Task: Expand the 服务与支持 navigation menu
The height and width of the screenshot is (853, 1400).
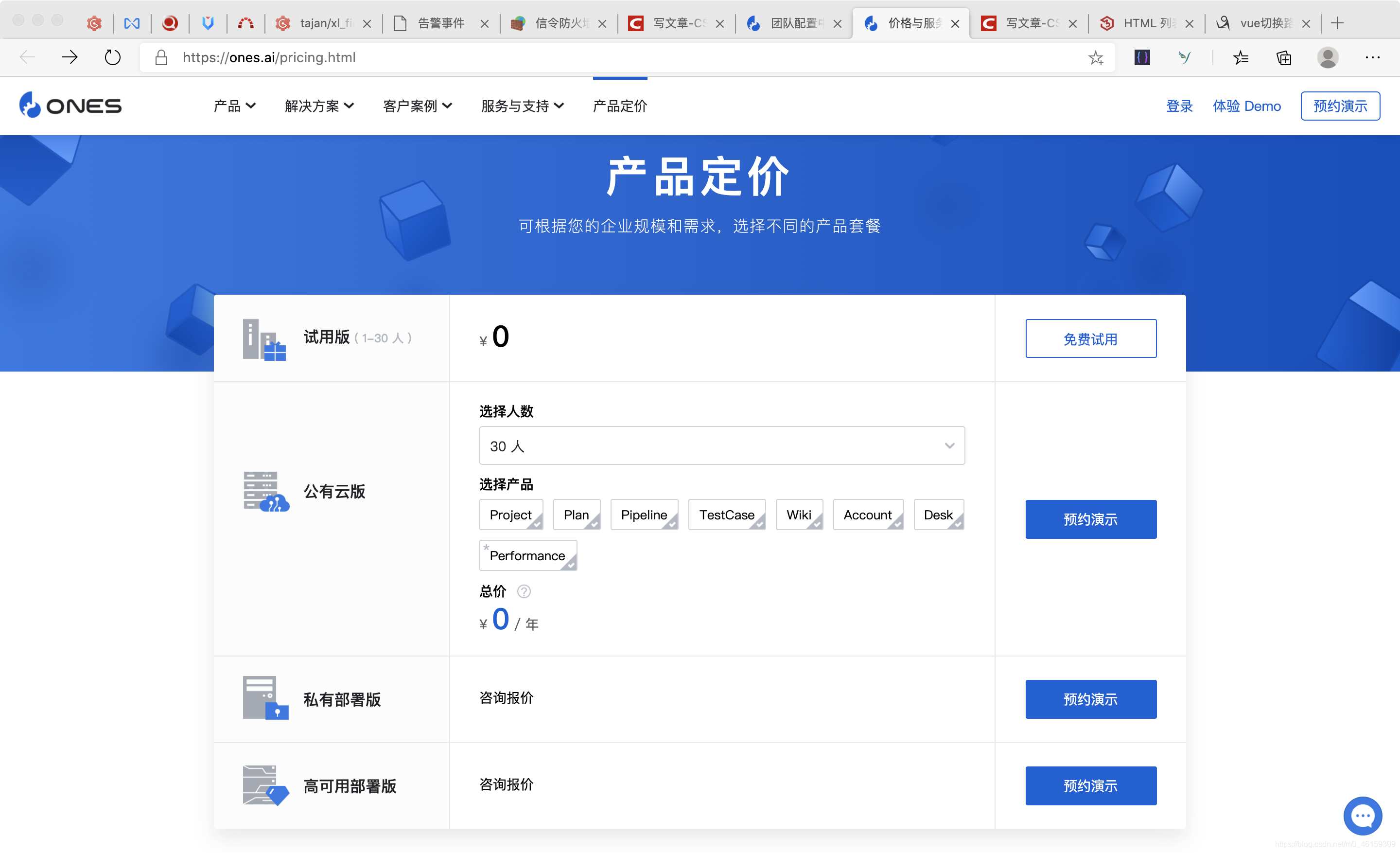Action: click(x=523, y=107)
